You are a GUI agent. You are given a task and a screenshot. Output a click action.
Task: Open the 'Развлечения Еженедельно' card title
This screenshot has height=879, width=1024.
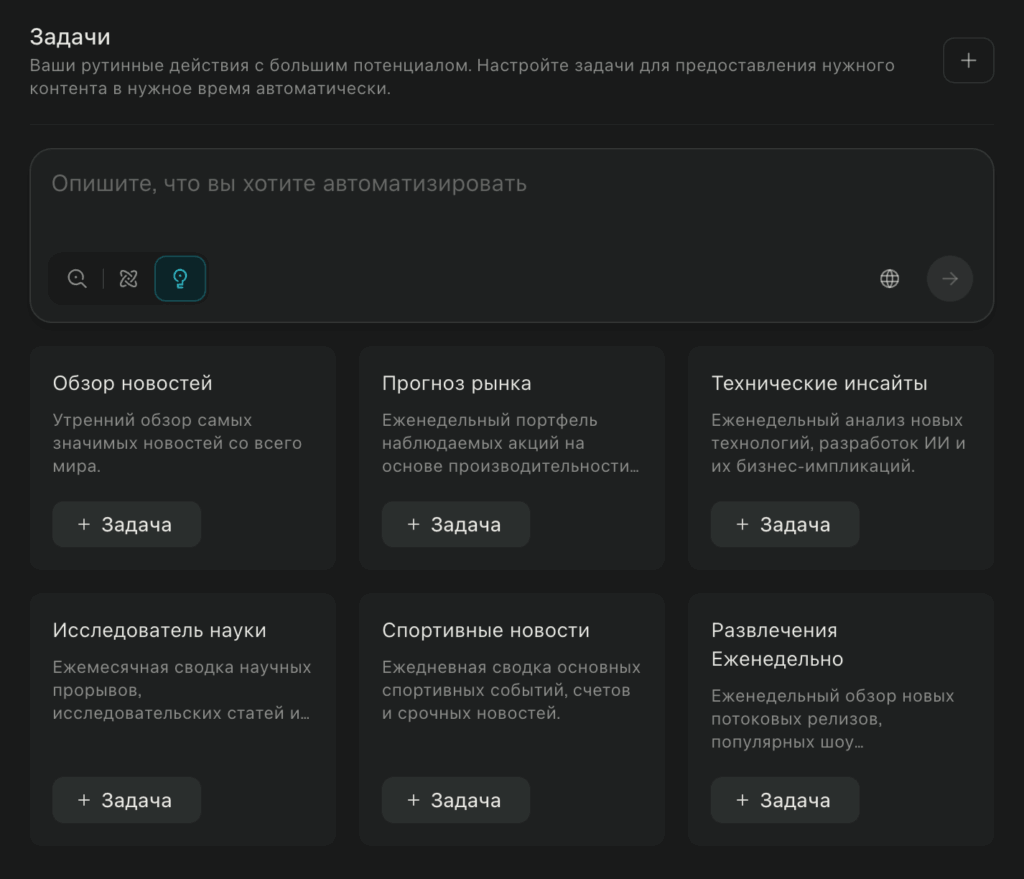point(776,644)
